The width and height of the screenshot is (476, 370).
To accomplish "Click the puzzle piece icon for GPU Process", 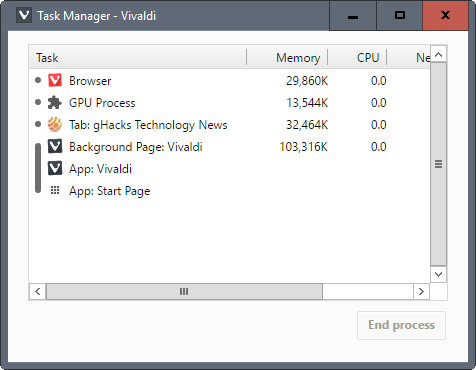I will tap(55, 103).
